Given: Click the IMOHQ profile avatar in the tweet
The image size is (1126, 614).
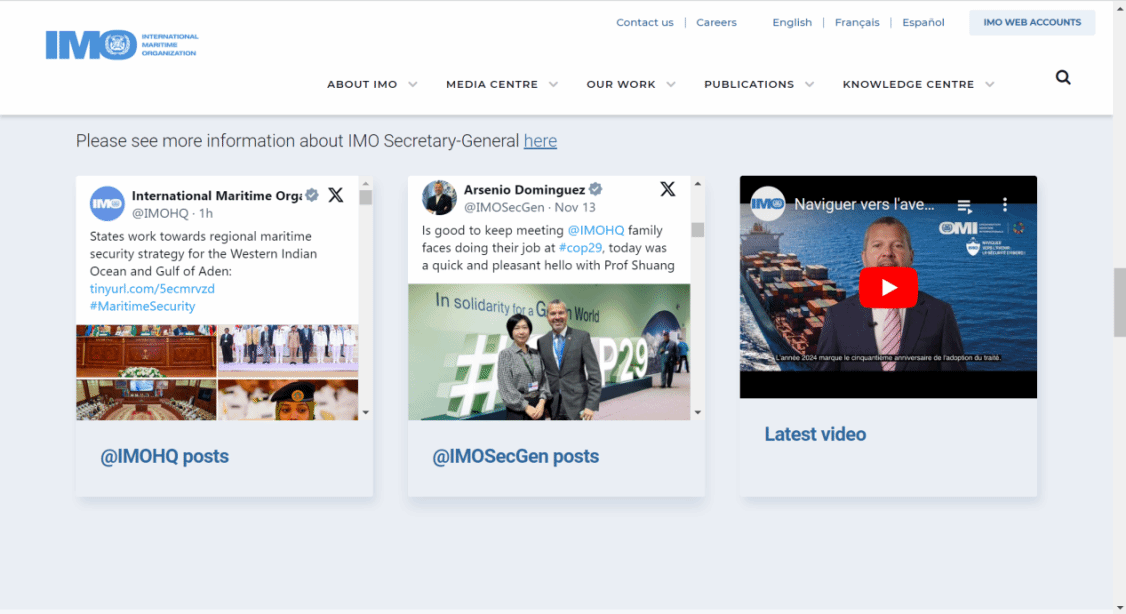Looking at the screenshot, I should (107, 204).
